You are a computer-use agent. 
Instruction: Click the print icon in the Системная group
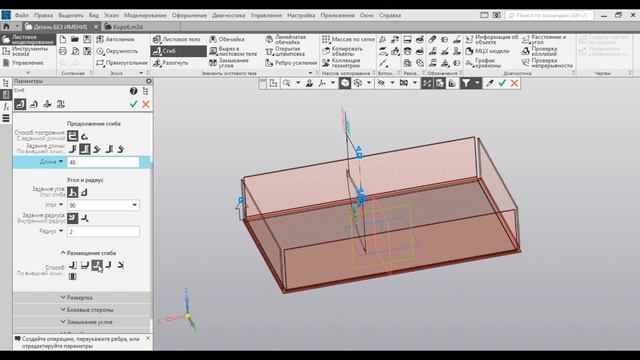coord(63,51)
